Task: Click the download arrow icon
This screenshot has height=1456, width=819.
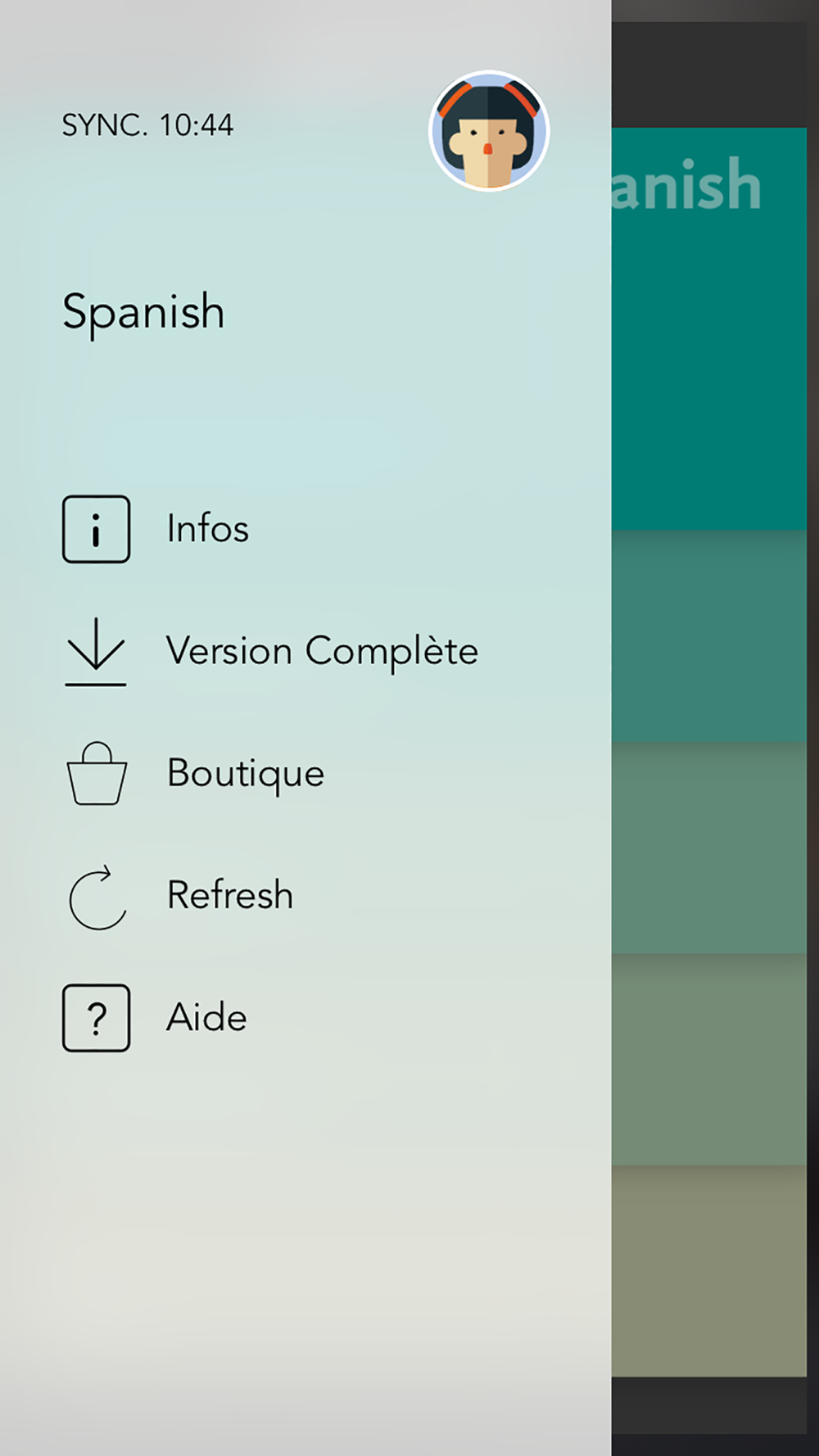Action: 96,651
